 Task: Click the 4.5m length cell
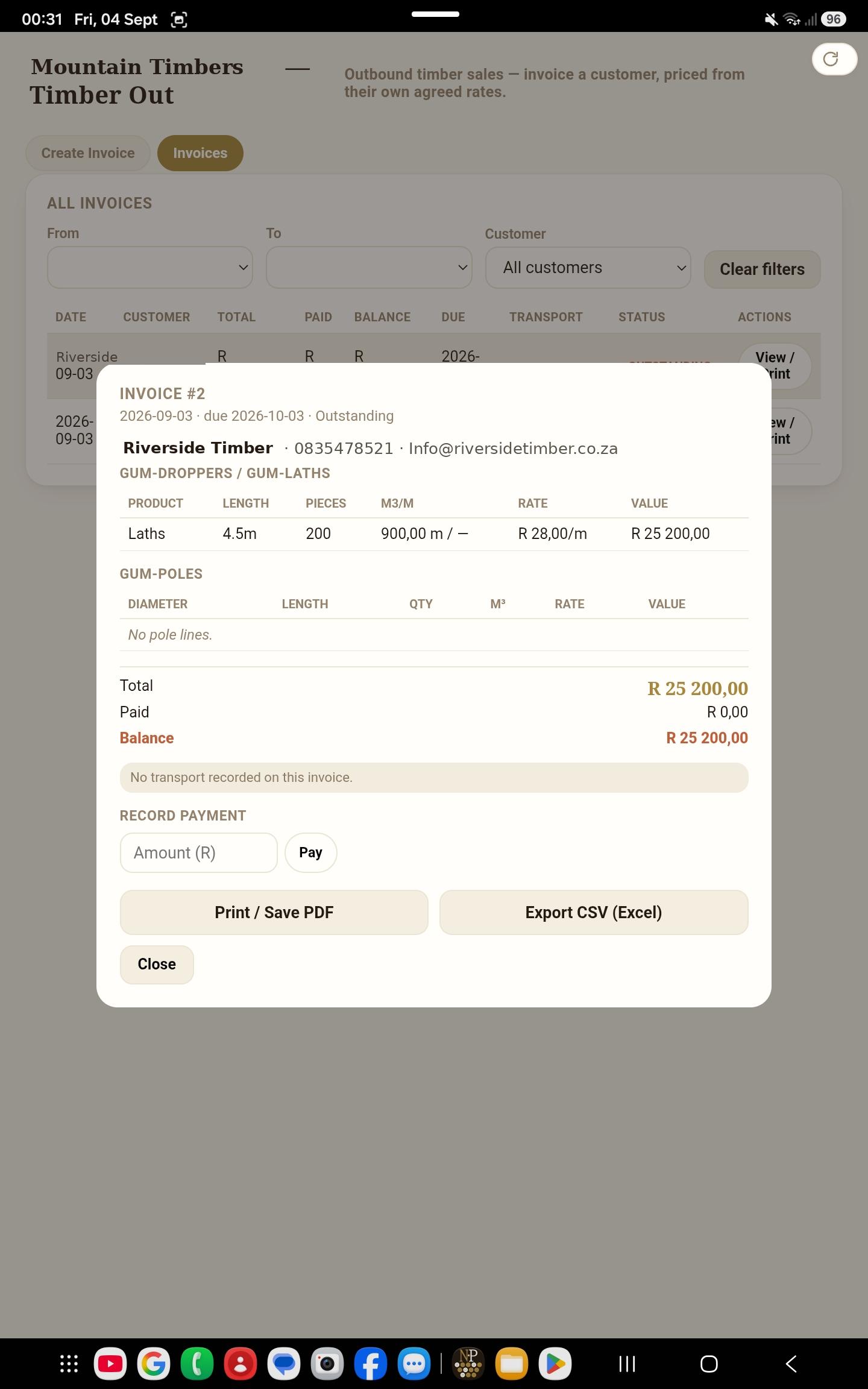[x=239, y=534]
